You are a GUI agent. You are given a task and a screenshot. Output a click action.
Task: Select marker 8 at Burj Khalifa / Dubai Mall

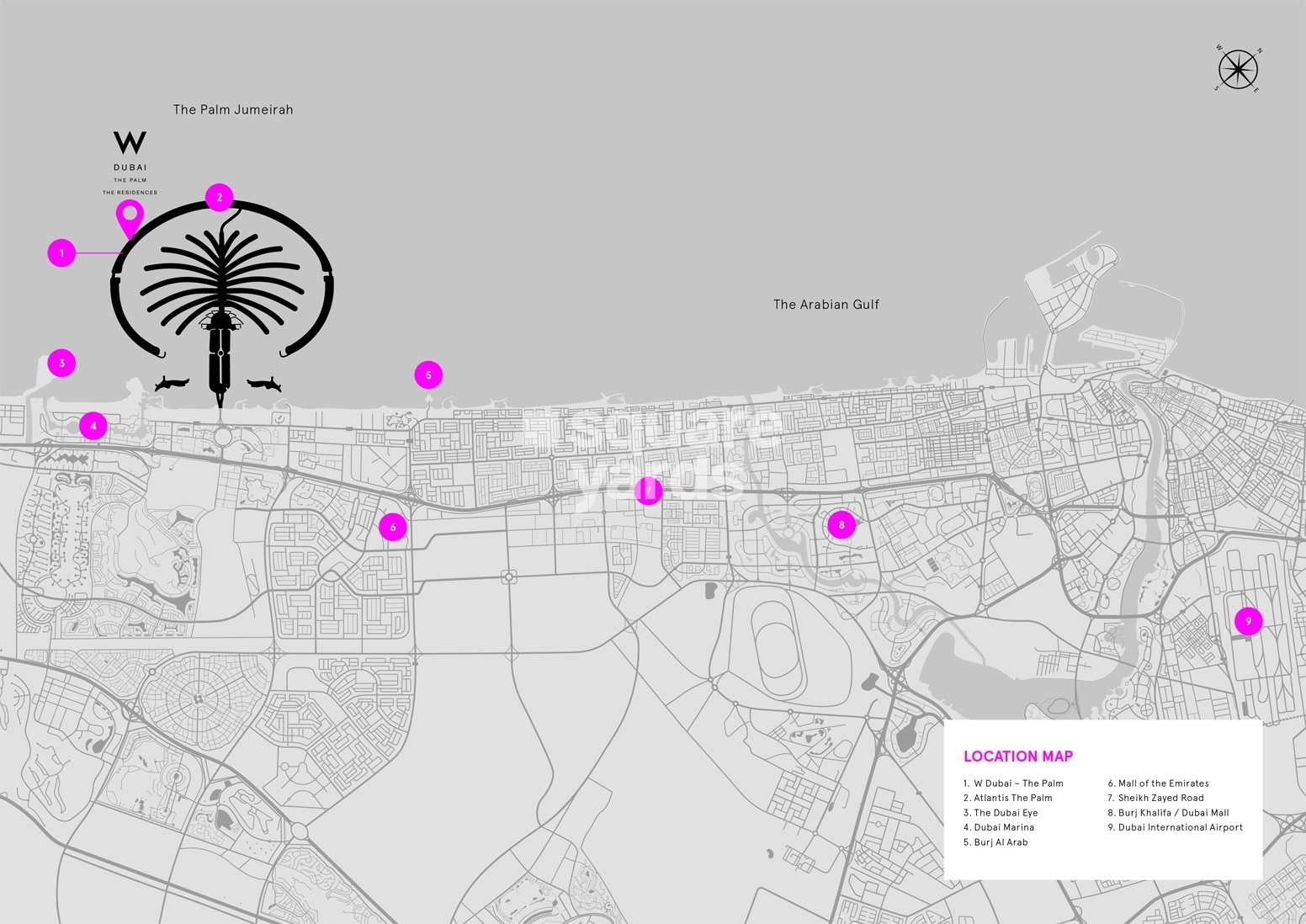(841, 523)
